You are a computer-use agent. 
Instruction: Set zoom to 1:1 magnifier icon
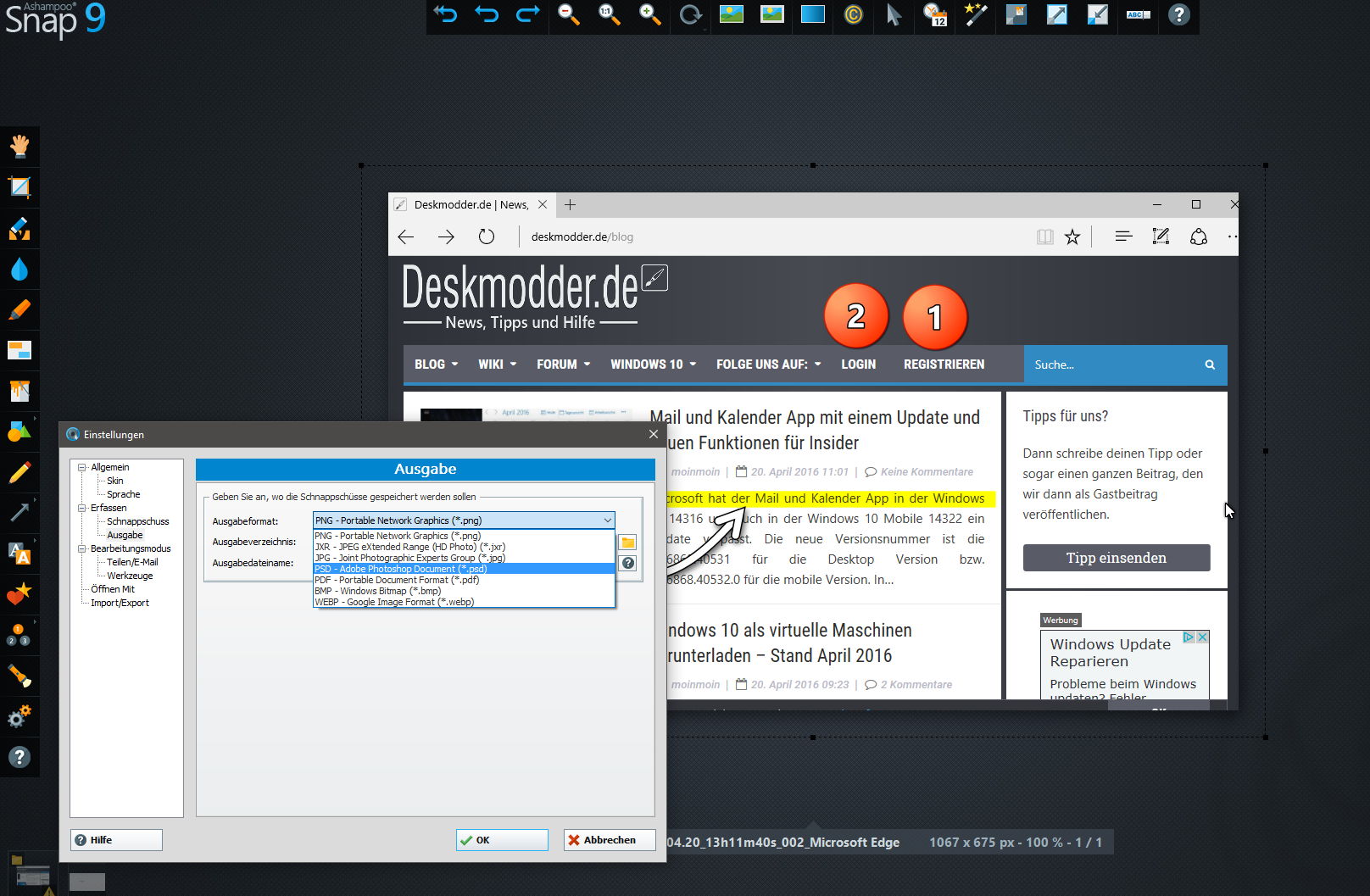[609, 14]
